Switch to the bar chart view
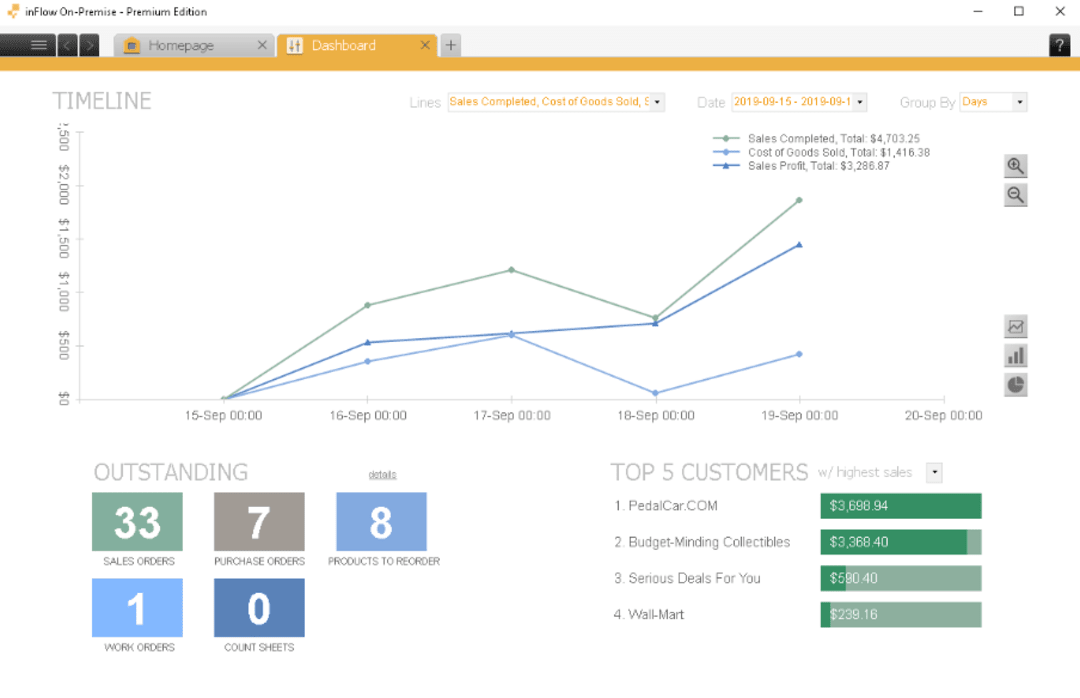Viewport: 1080px width, 698px height. pos(1015,355)
